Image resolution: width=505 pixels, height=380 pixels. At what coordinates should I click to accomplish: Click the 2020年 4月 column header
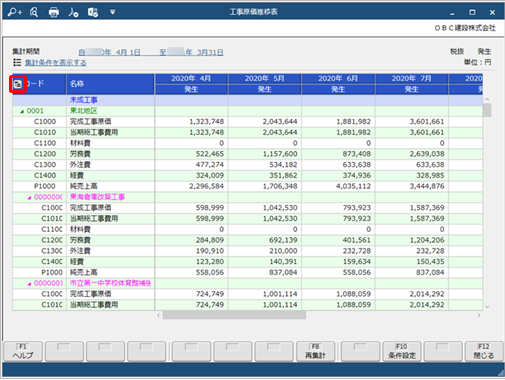click(191, 79)
